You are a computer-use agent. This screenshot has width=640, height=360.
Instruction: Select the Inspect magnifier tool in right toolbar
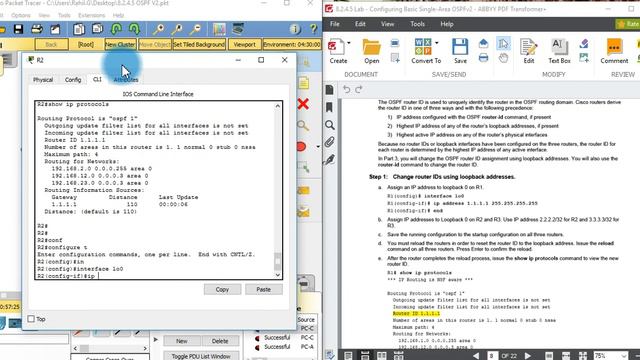click(x=303, y=125)
